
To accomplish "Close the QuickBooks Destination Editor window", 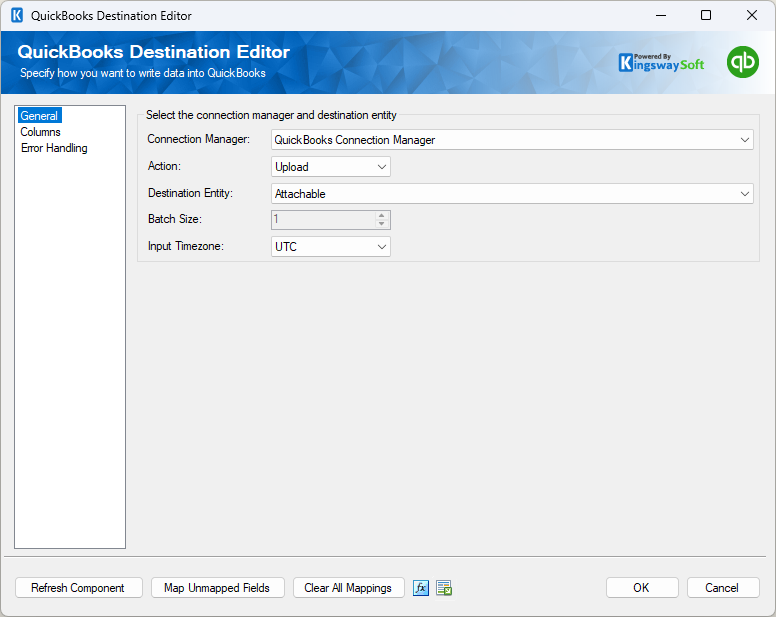I will tap(752, 15).
